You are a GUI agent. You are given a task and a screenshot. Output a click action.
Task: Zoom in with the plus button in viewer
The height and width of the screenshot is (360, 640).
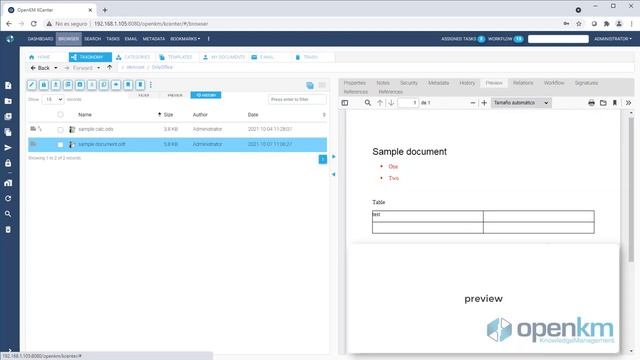[x=484, y=103]
